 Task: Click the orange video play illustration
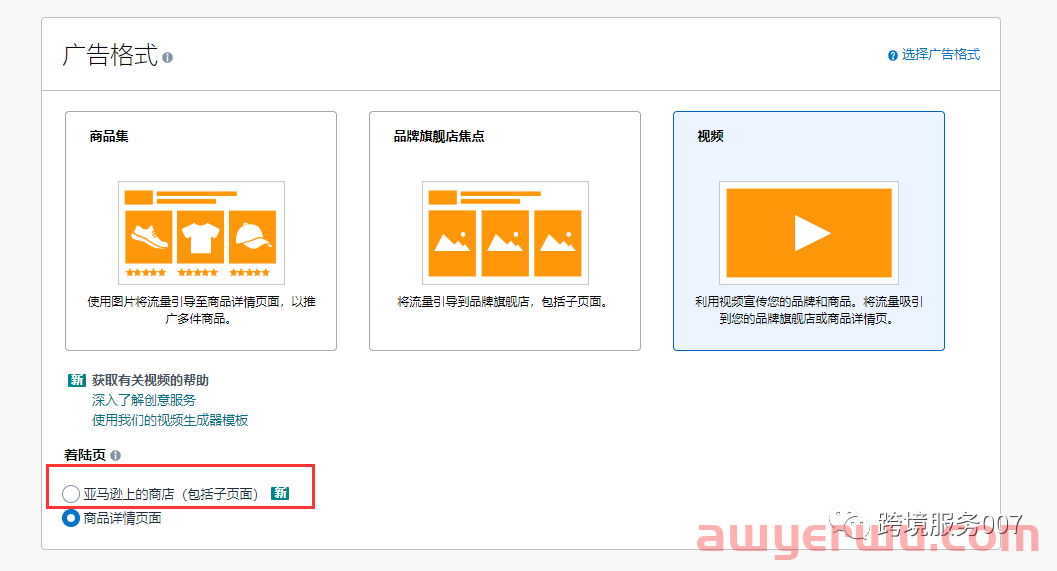coord(809,233)
